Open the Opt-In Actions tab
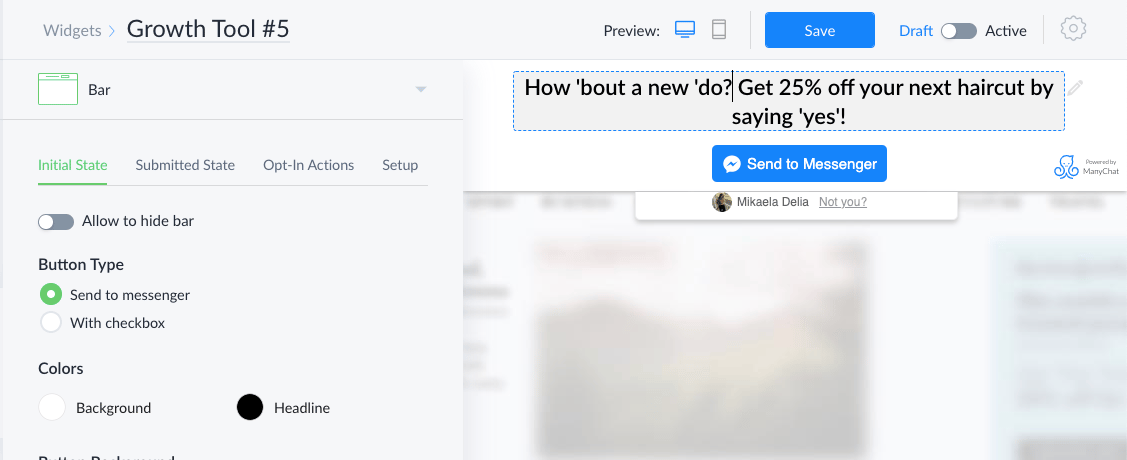 (308, 165)
